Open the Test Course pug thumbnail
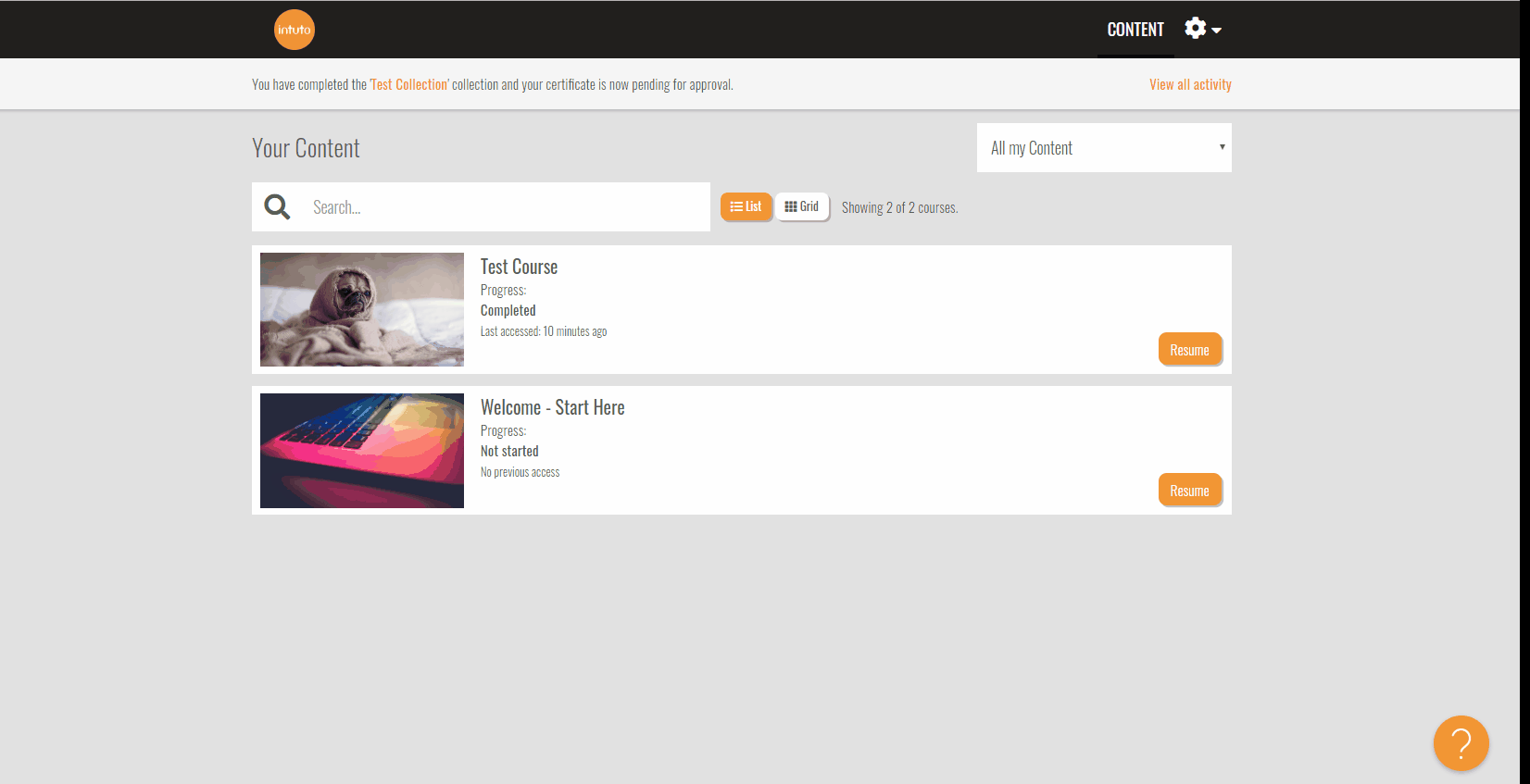 pyautogui.click(x=362, y=309)
